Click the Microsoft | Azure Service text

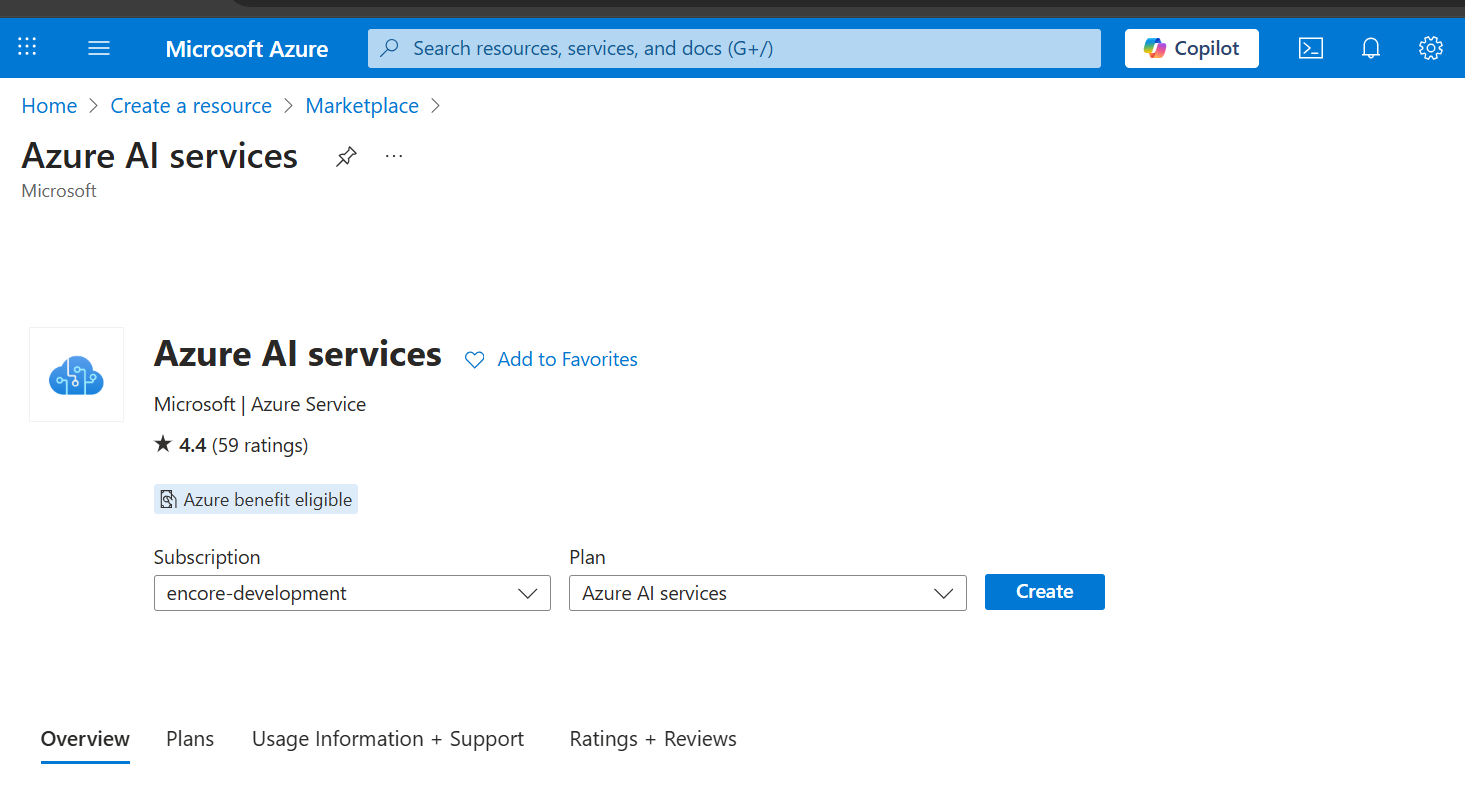click(x=260, y=404)
